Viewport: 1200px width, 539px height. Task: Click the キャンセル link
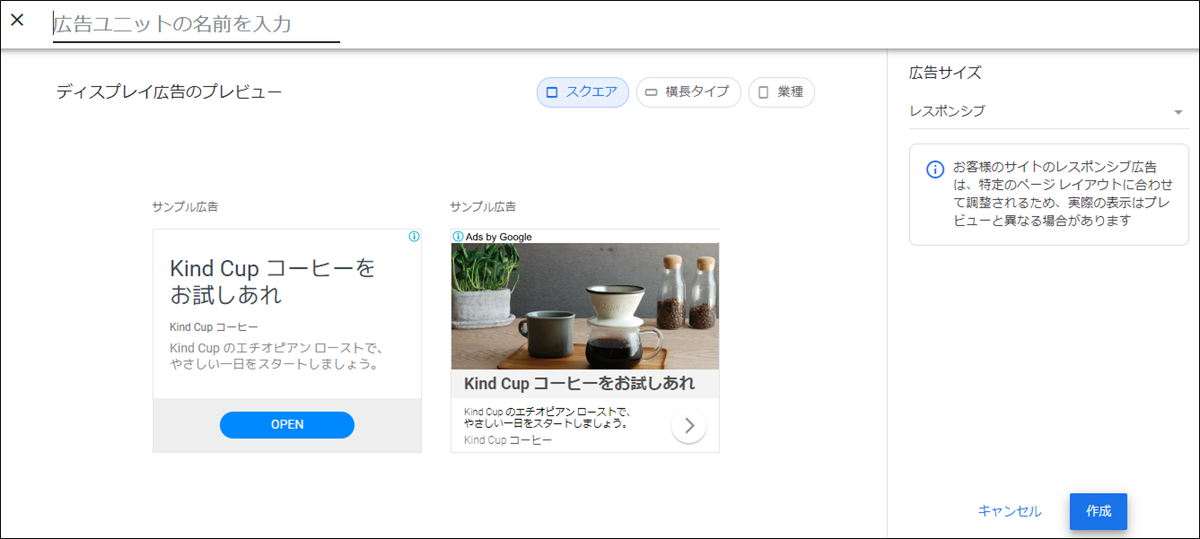(1009, 511)
